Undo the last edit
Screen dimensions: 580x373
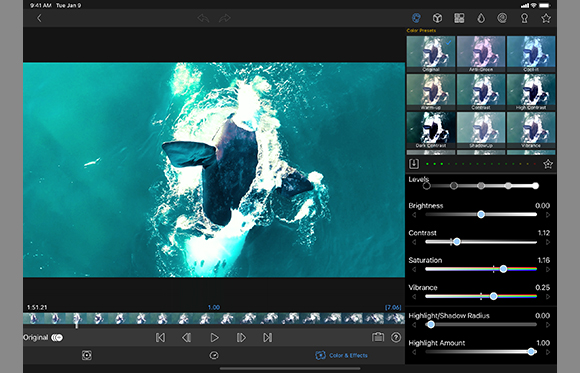coord(203,18)
